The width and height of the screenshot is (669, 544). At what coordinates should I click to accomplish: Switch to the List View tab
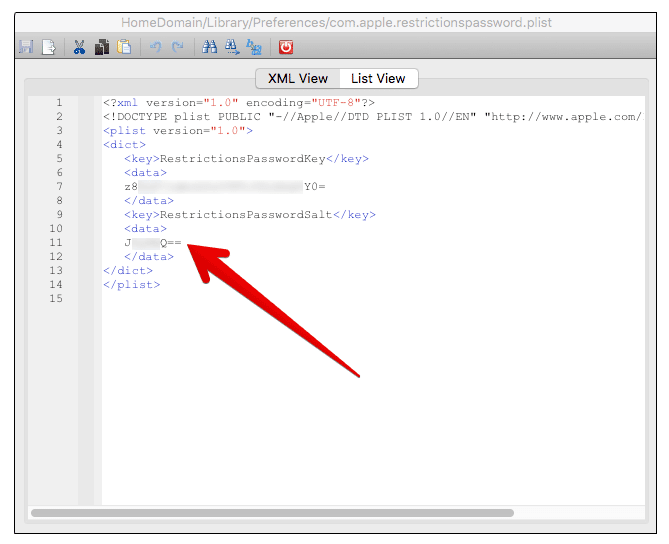(378, 79)
